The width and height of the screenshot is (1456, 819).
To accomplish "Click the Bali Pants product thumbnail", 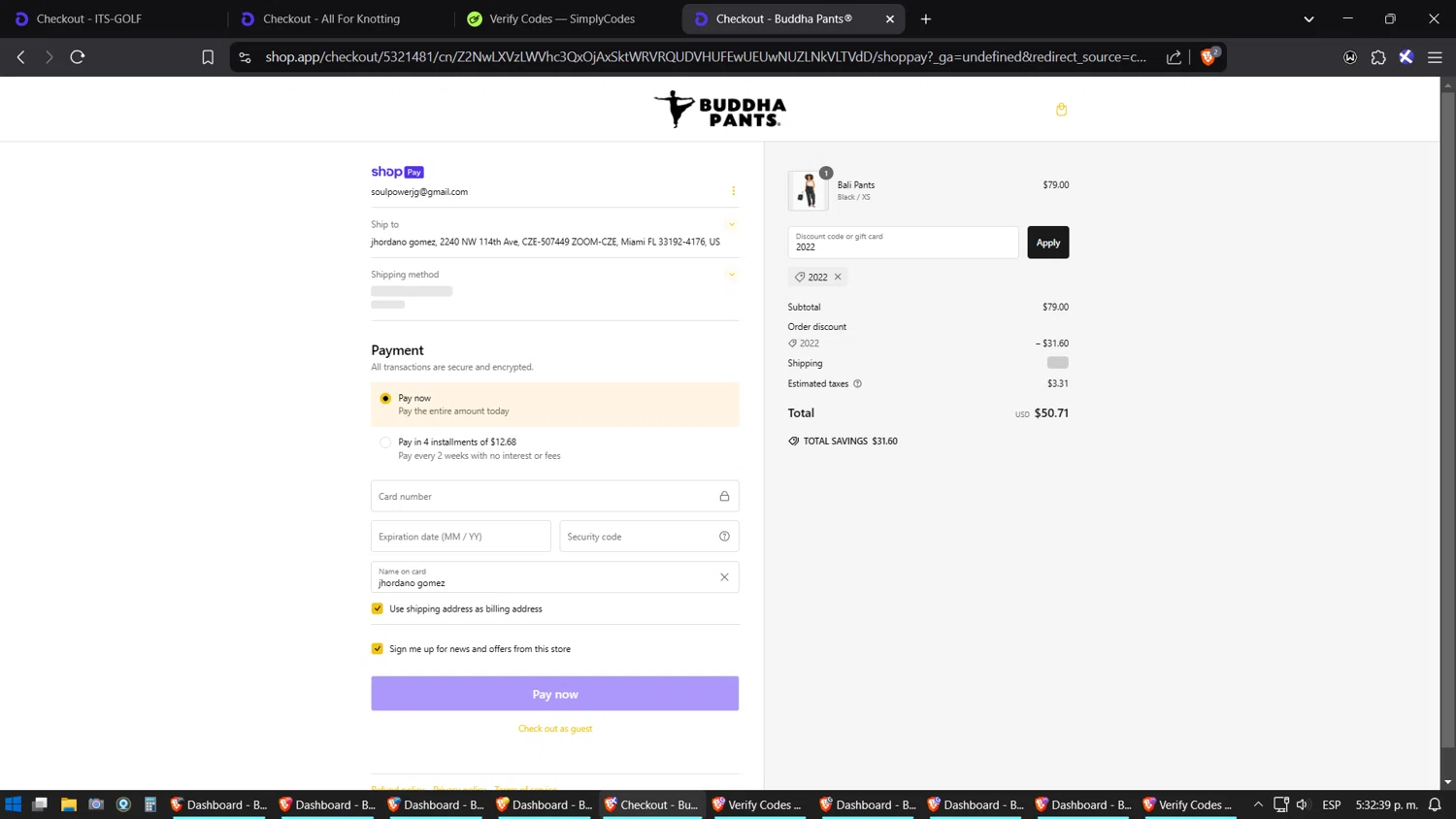I will pos(808,191).
